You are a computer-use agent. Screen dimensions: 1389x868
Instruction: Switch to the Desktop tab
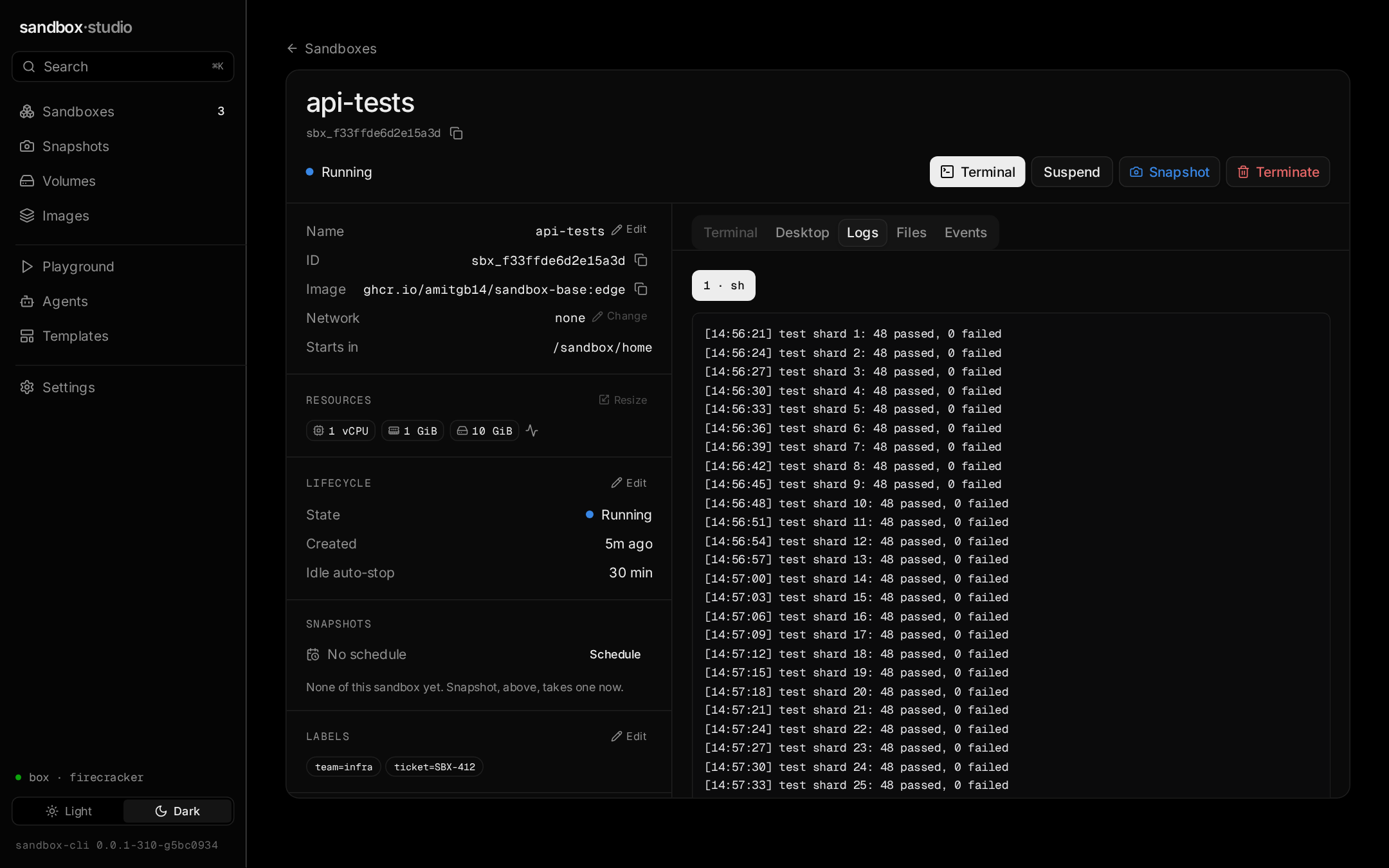[802, 232]
